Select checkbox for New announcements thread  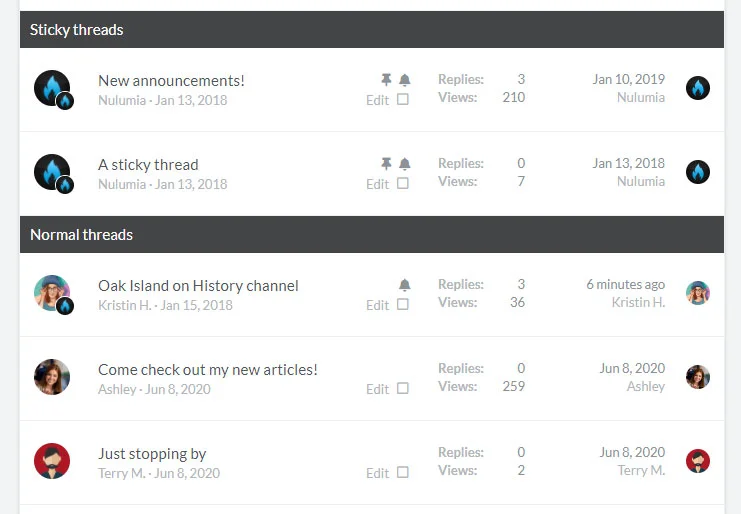(x=403, y=99)
